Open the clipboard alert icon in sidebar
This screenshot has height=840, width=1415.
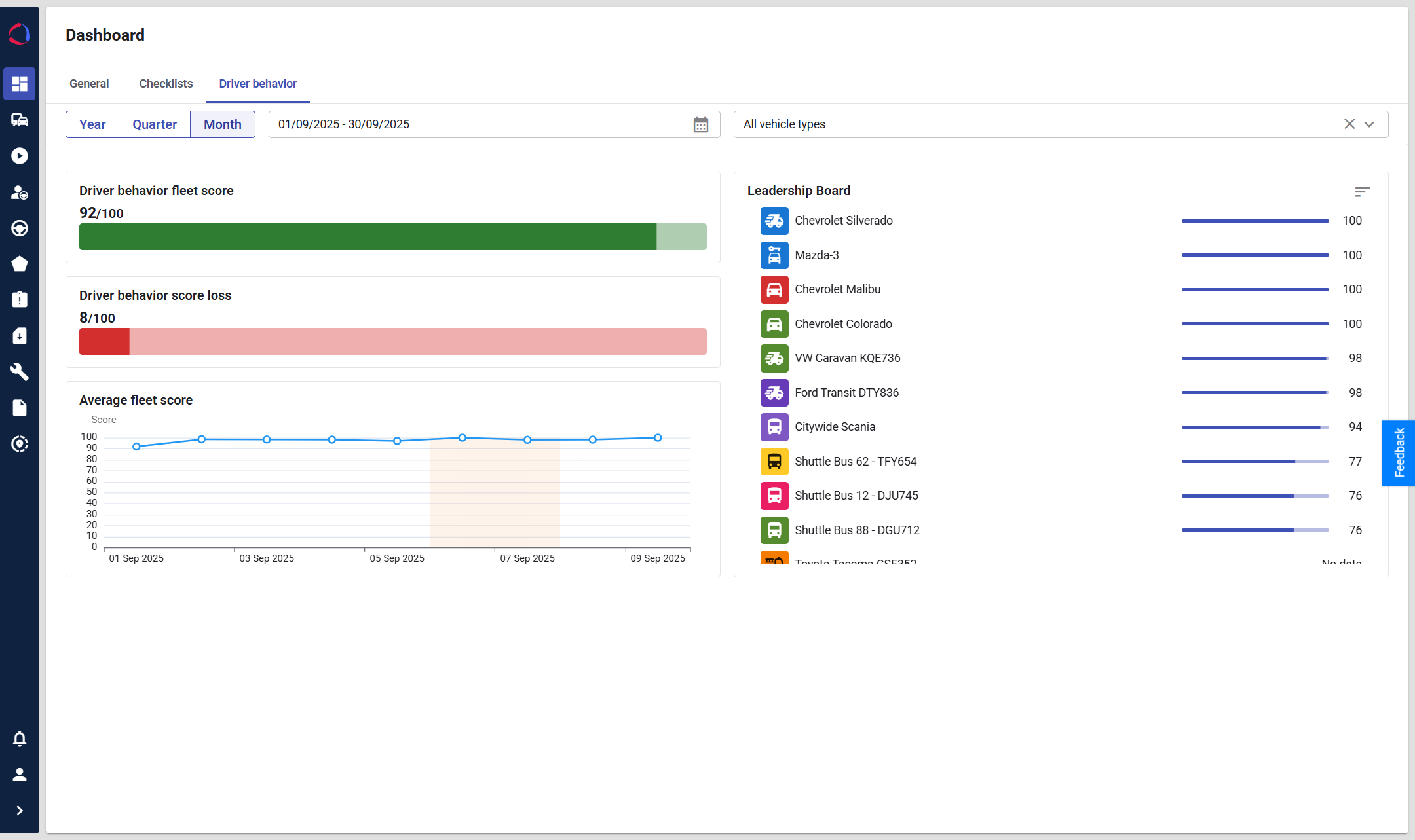[x=20, y=300]
